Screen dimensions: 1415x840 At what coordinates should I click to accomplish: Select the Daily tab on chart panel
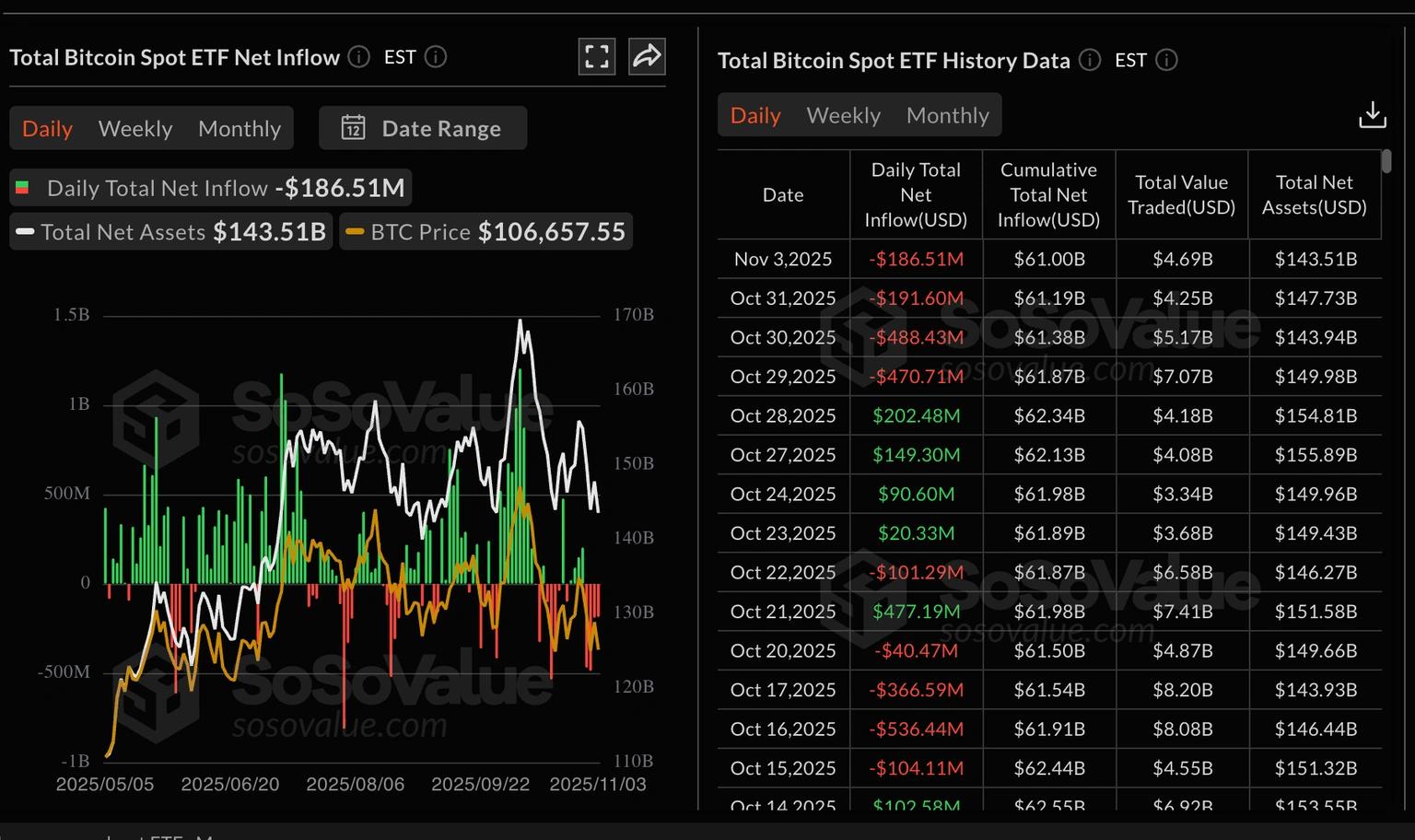pyautogui.click(x=47, y=128)
